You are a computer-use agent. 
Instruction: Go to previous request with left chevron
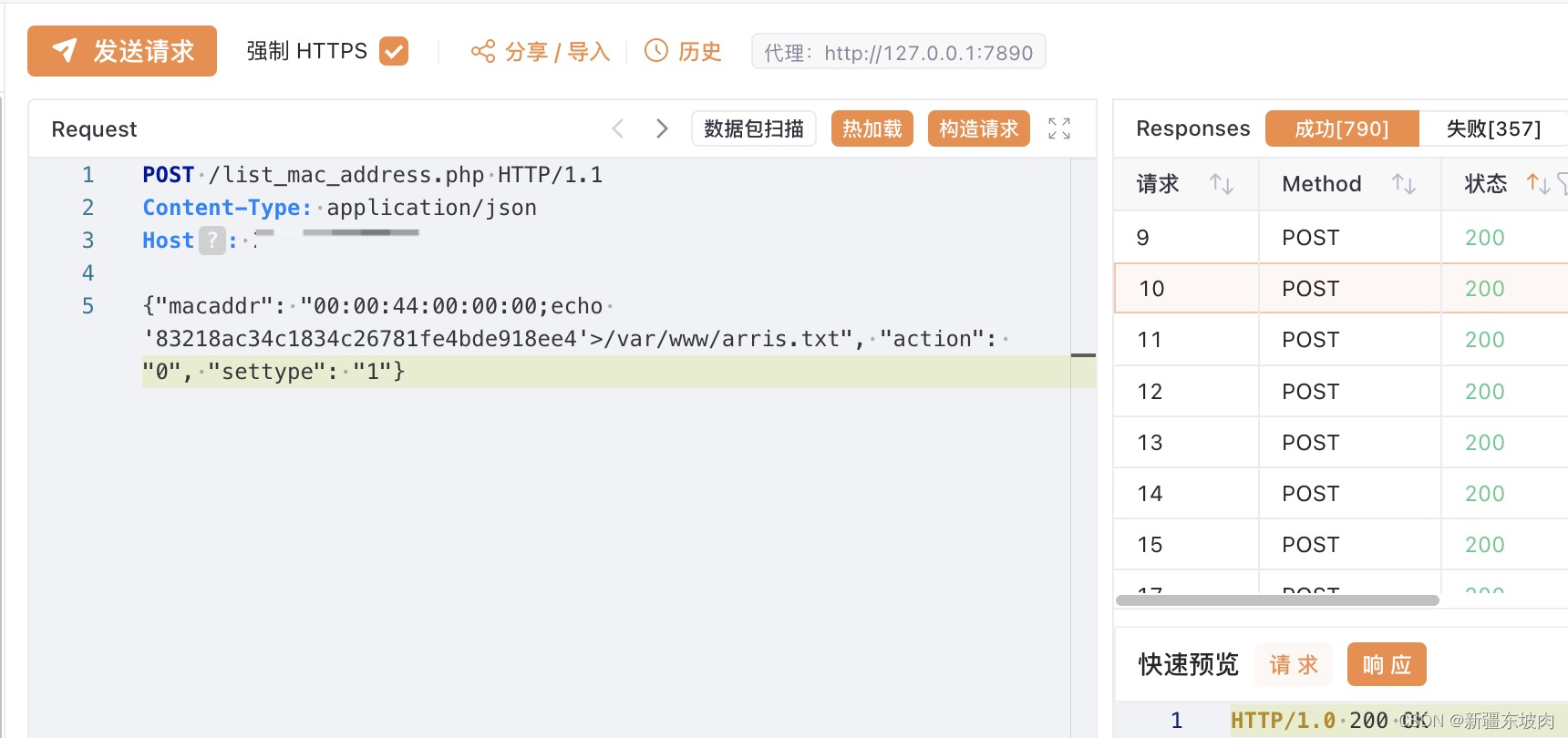click(618, 128)
